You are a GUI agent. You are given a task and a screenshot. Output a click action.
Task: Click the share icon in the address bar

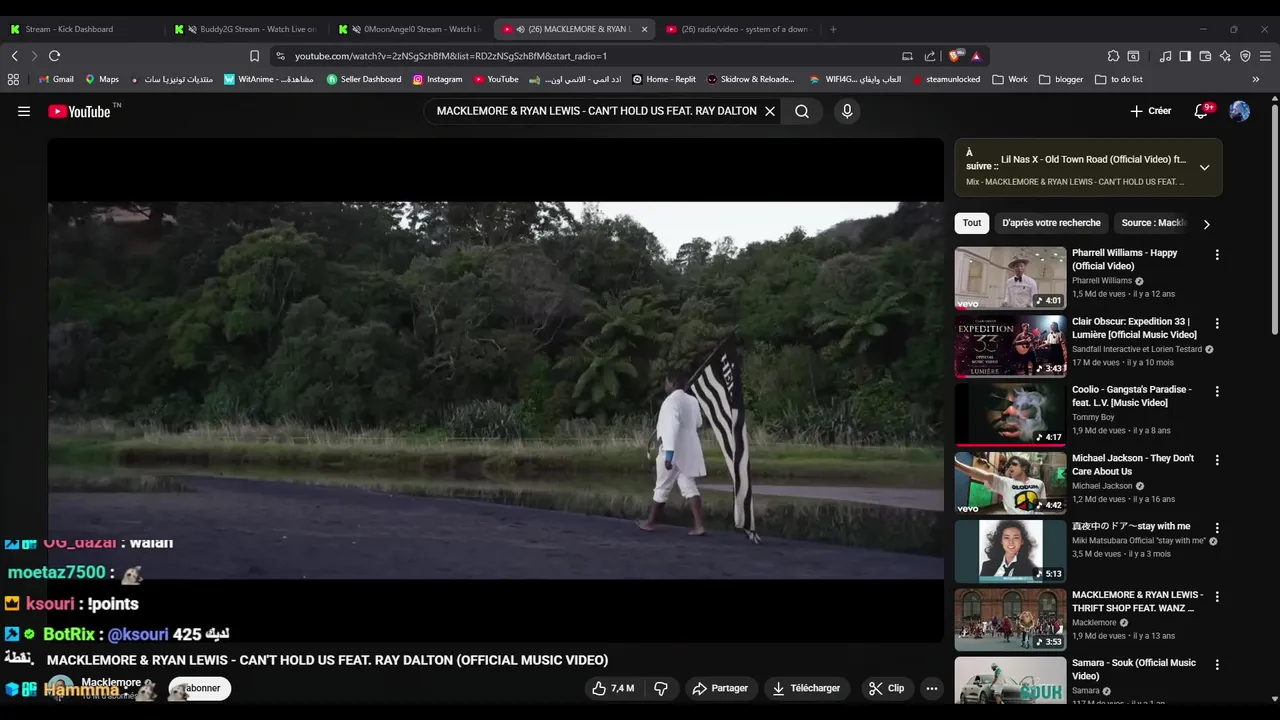pos(930,56)
